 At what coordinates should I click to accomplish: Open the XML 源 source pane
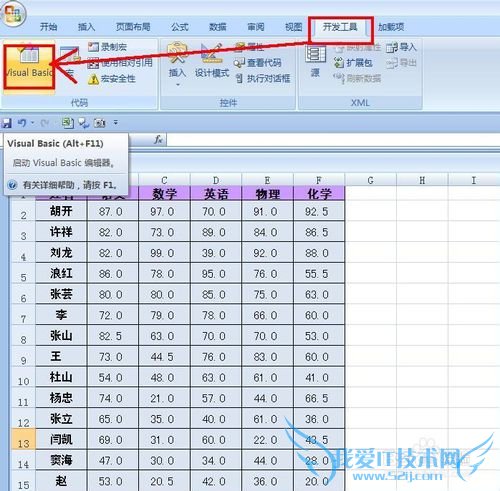coord(315,62)
